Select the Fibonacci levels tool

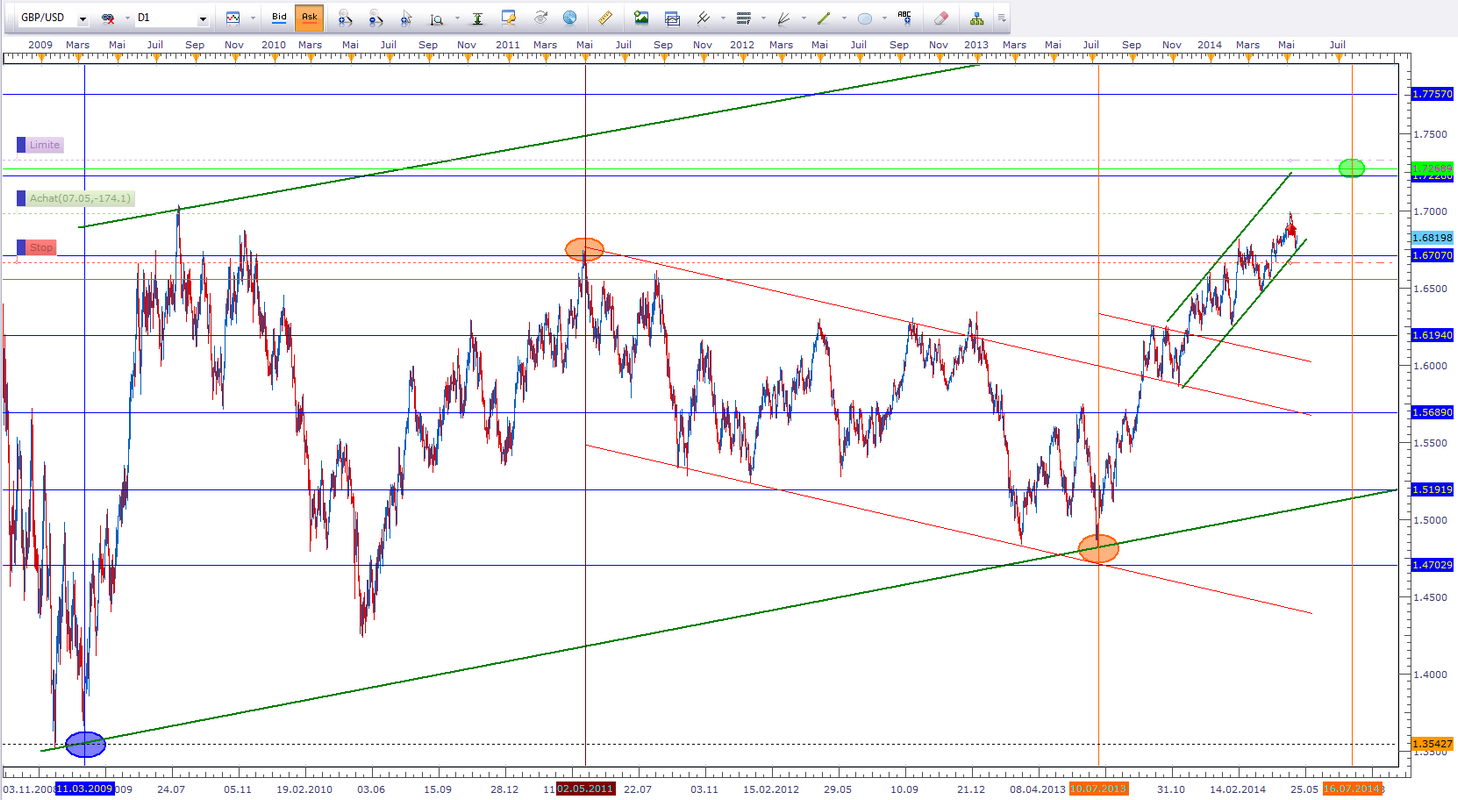[x=743, y=18]
